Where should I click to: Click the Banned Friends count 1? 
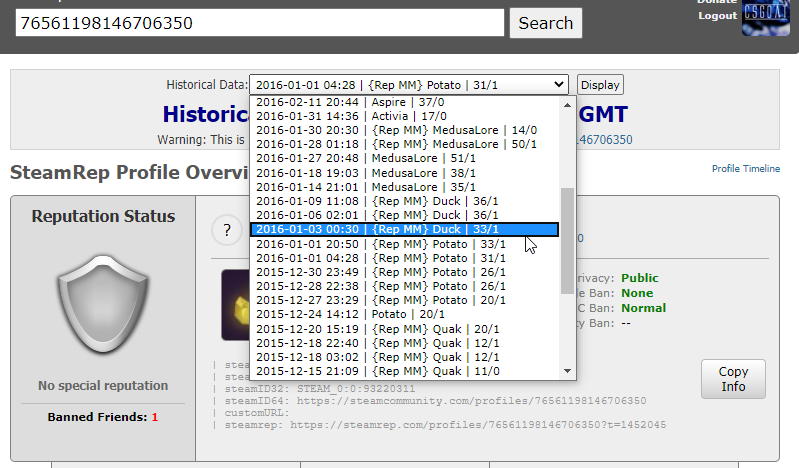(x=155, y=417)
